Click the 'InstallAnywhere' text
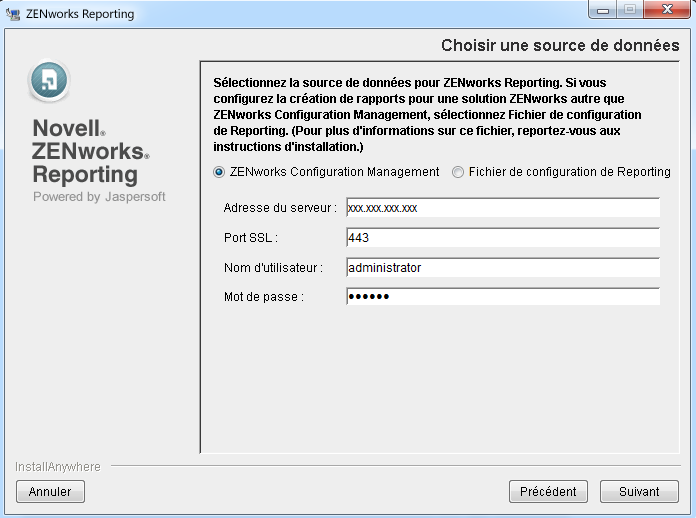Viewport: 696px width, 518px height. [58, 467]
